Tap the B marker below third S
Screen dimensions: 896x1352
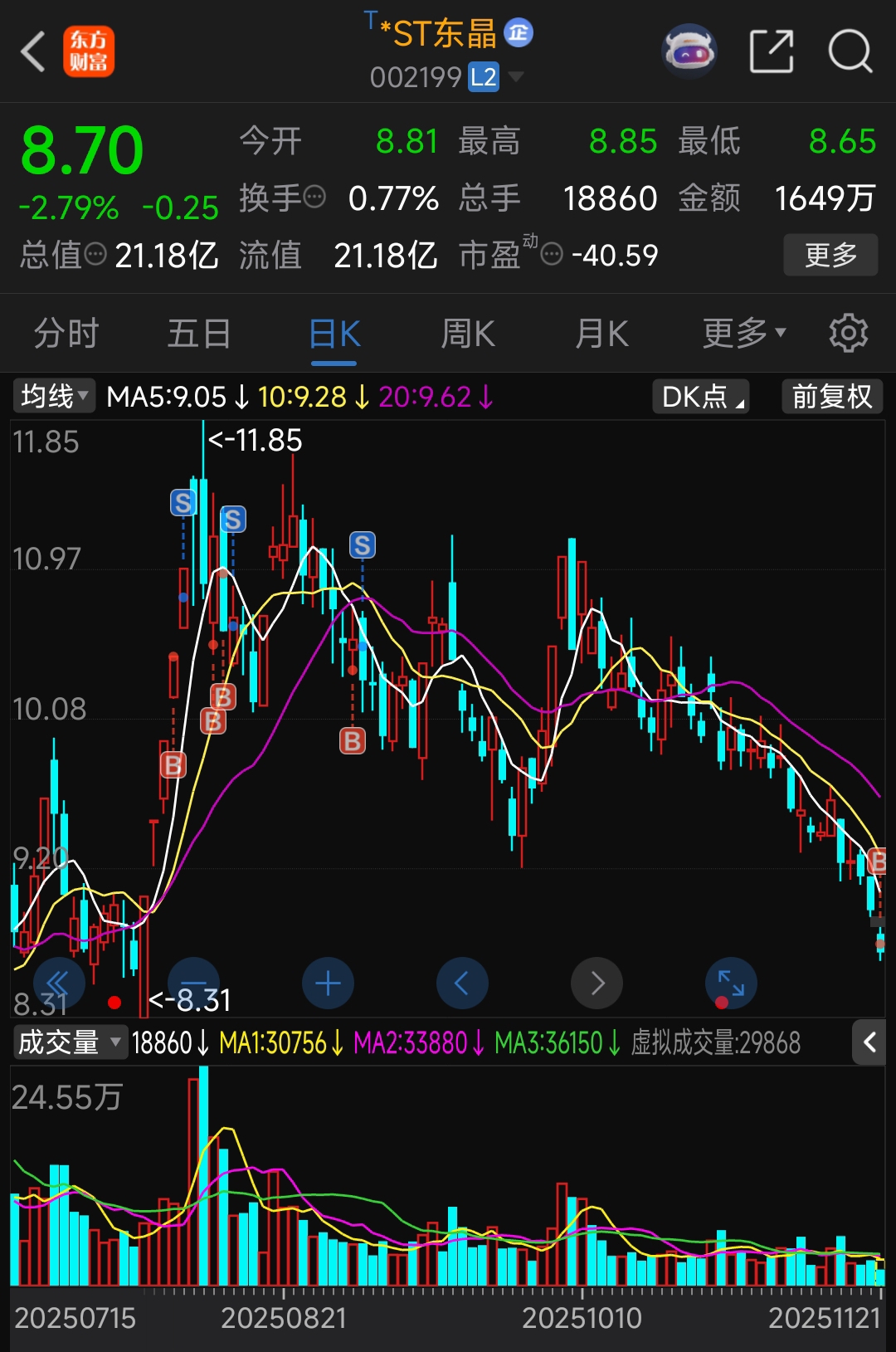pyautogui.click(x=353, y=740)
